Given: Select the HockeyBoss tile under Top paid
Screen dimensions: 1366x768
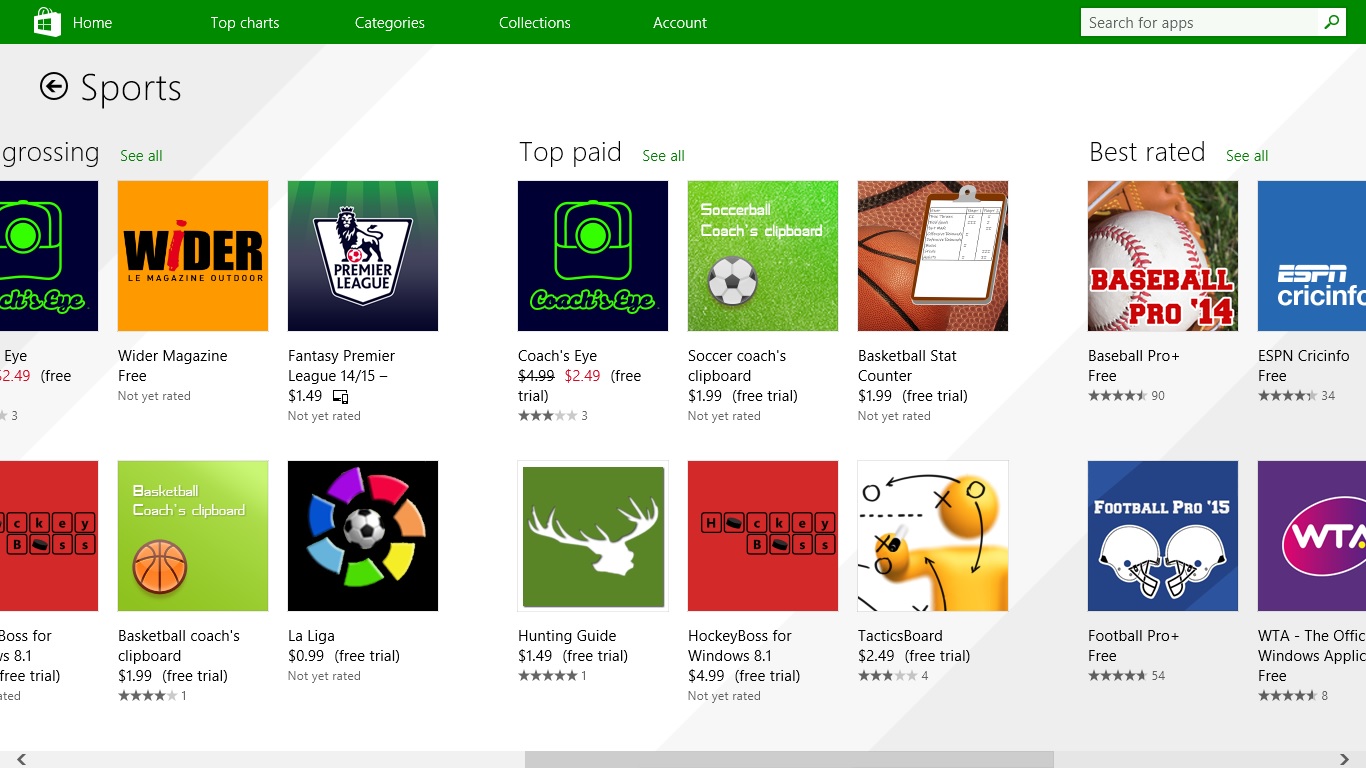Looking at the screenshot, I should [x=763, y=536].
